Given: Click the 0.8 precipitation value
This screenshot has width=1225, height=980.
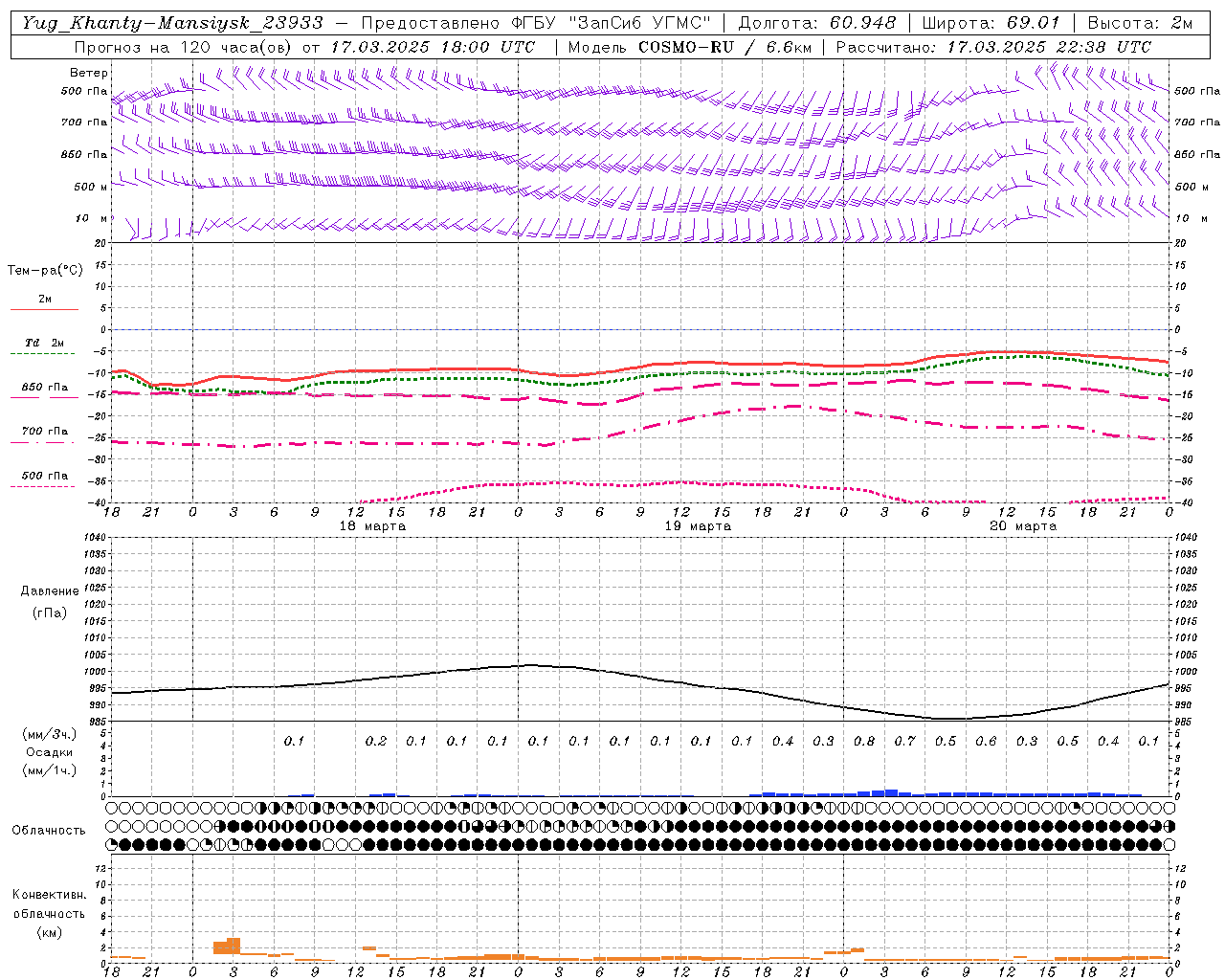Looking at the screenshot, I should pyautogui.click(x=864, y=741).
